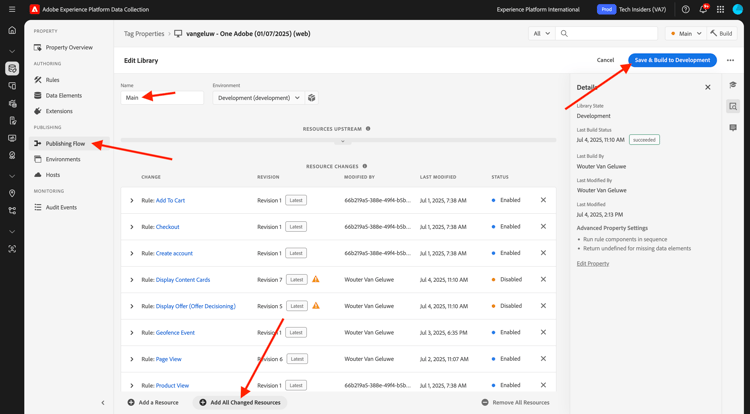This screenshot has height=414, width=750.
Task: Open the All search filter dropdown
Action: point(541,33)
